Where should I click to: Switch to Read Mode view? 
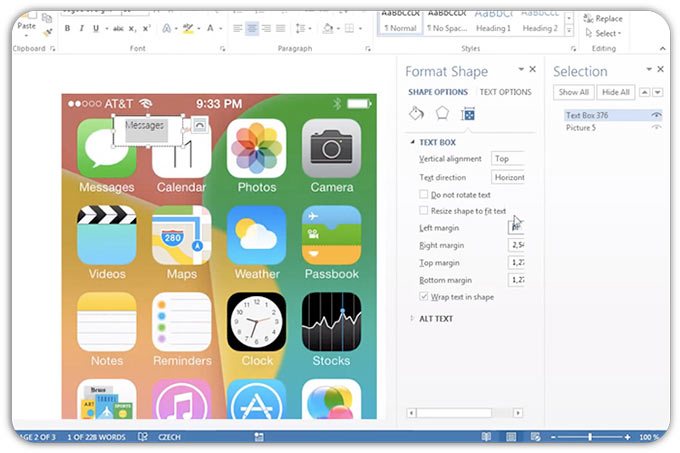[x=487, y=437]
